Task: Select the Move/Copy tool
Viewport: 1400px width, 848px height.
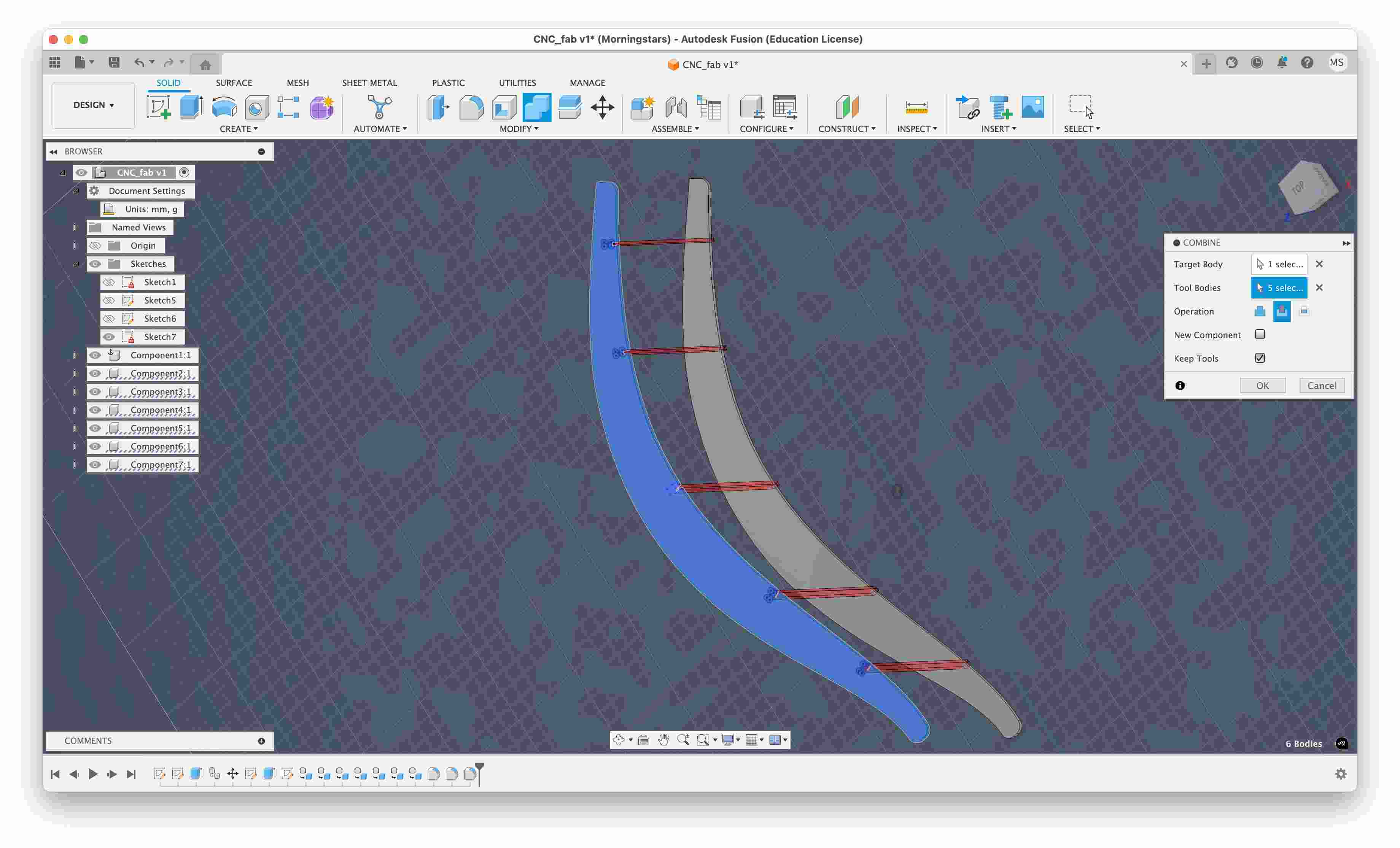Action: pos(602,107)
